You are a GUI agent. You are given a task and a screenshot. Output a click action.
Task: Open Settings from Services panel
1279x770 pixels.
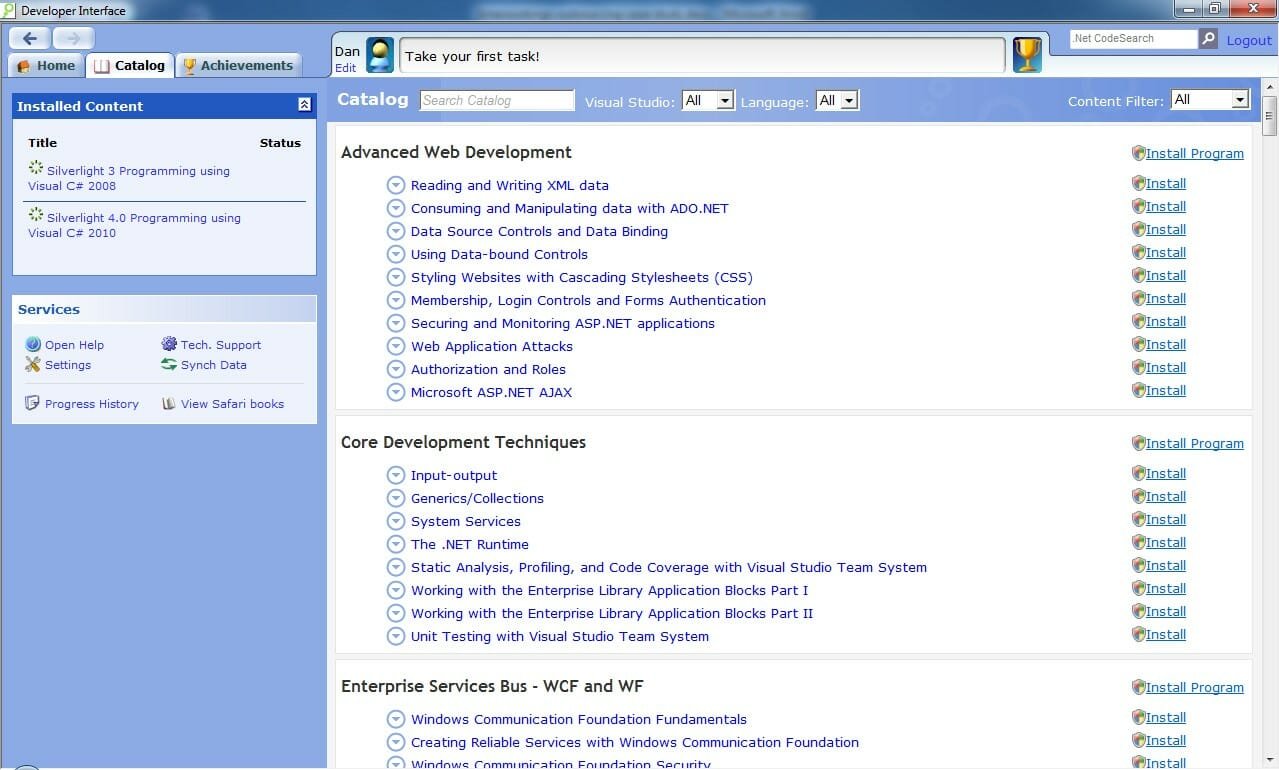coord(67,365)
